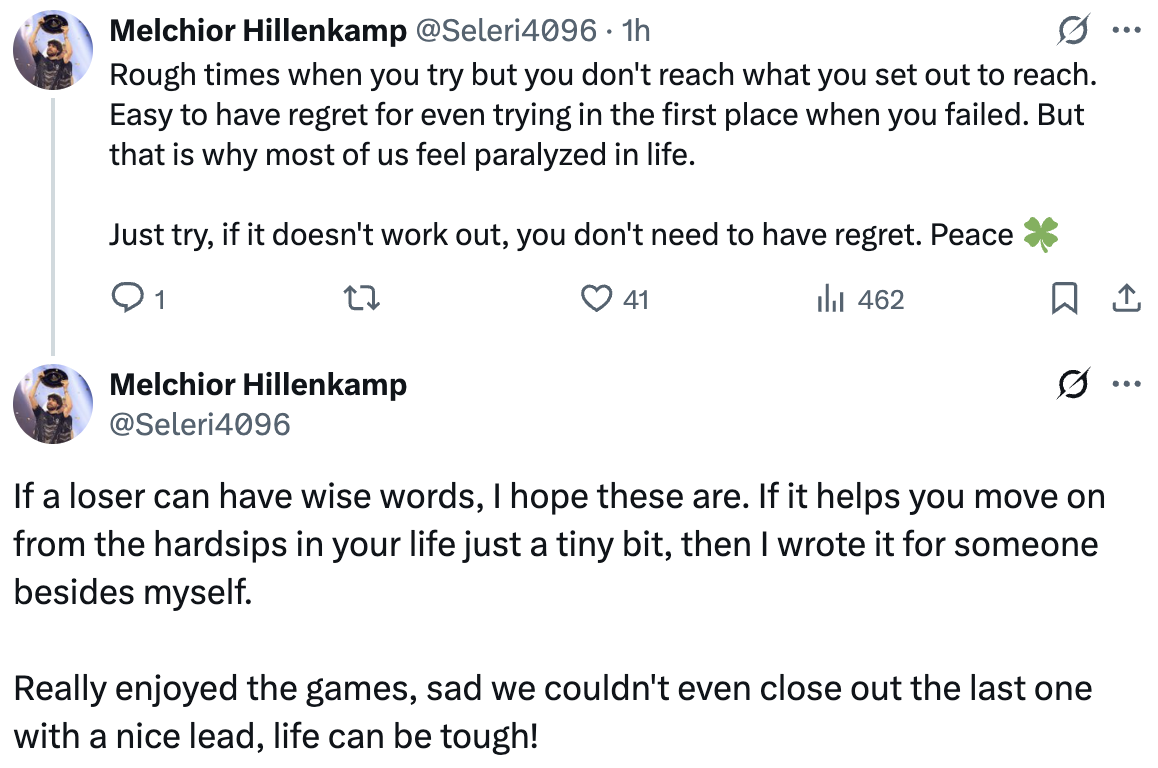Click @Seleri4096 handle under second name
The image size is (1158, 768).
(x=199, y=424)
